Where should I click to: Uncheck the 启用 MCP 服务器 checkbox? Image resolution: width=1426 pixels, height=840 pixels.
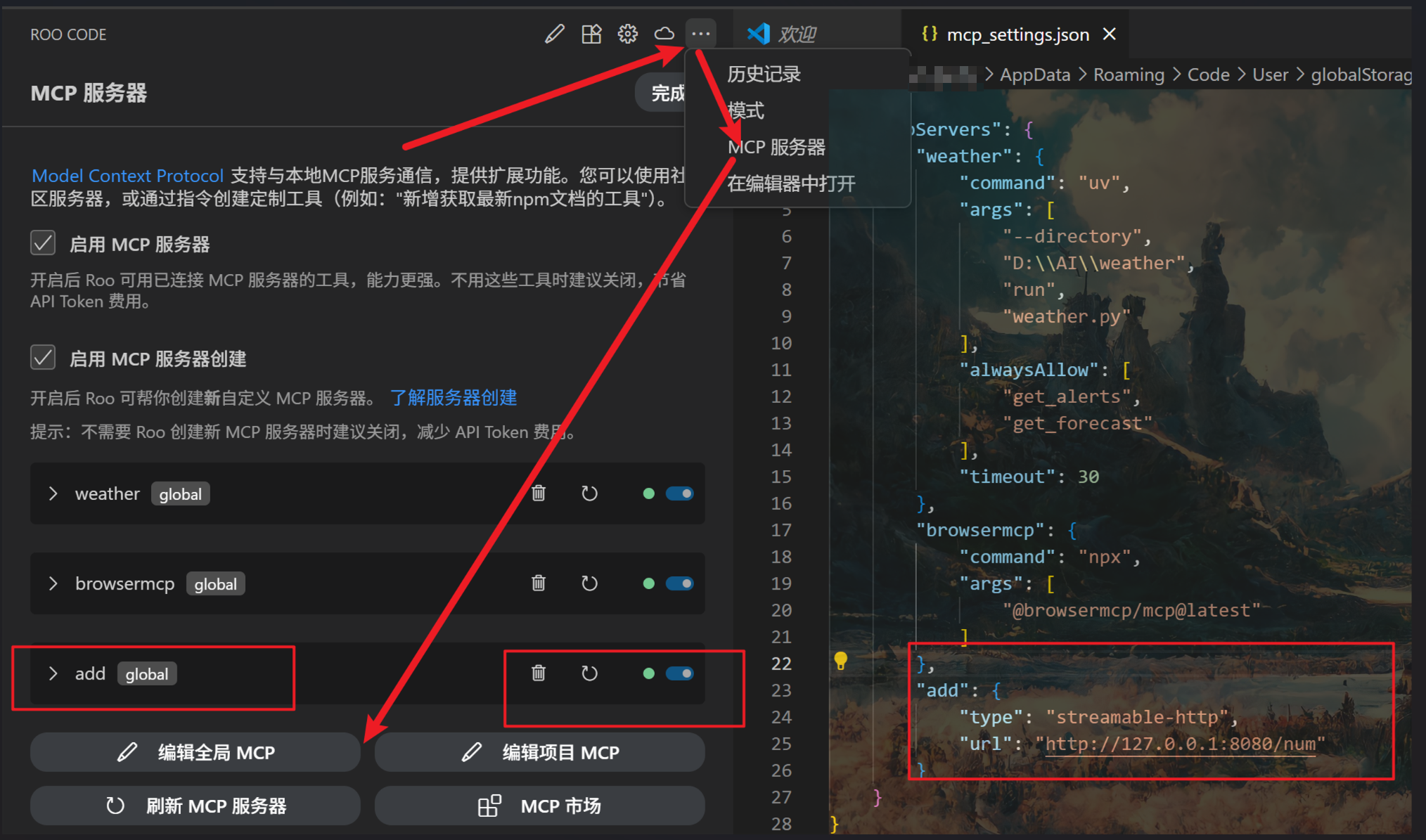[43, 243]
